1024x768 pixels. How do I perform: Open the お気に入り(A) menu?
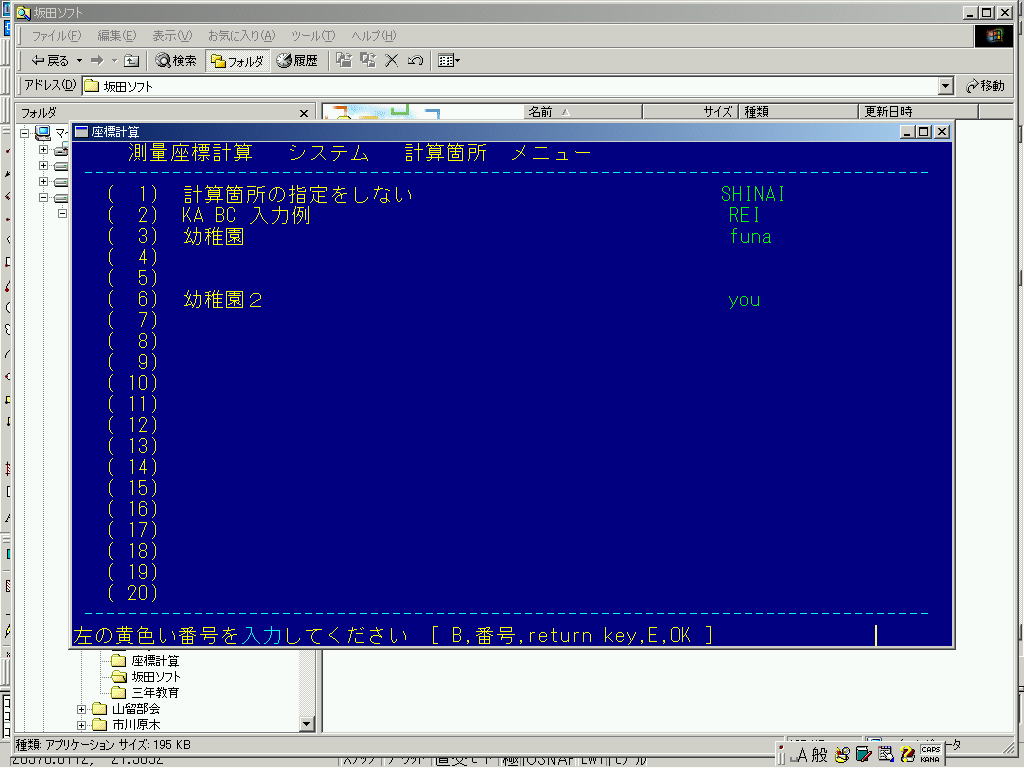(x=241, y=35)
